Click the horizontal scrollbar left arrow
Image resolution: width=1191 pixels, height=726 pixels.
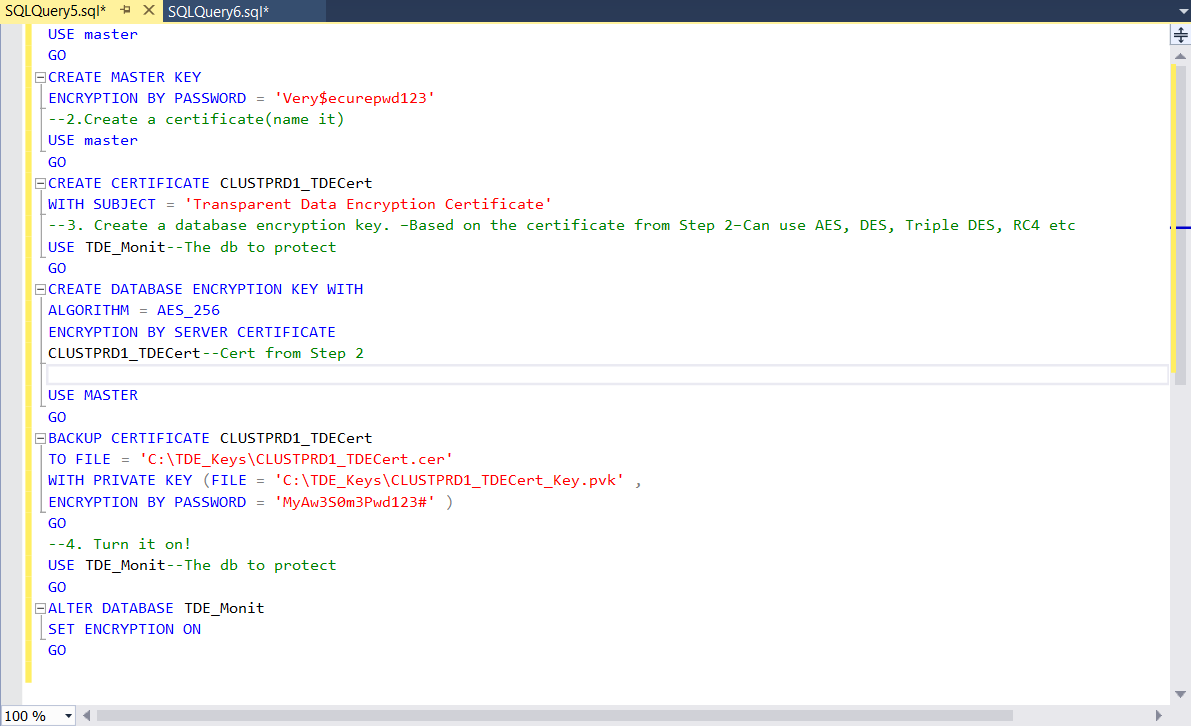point(87,715)
